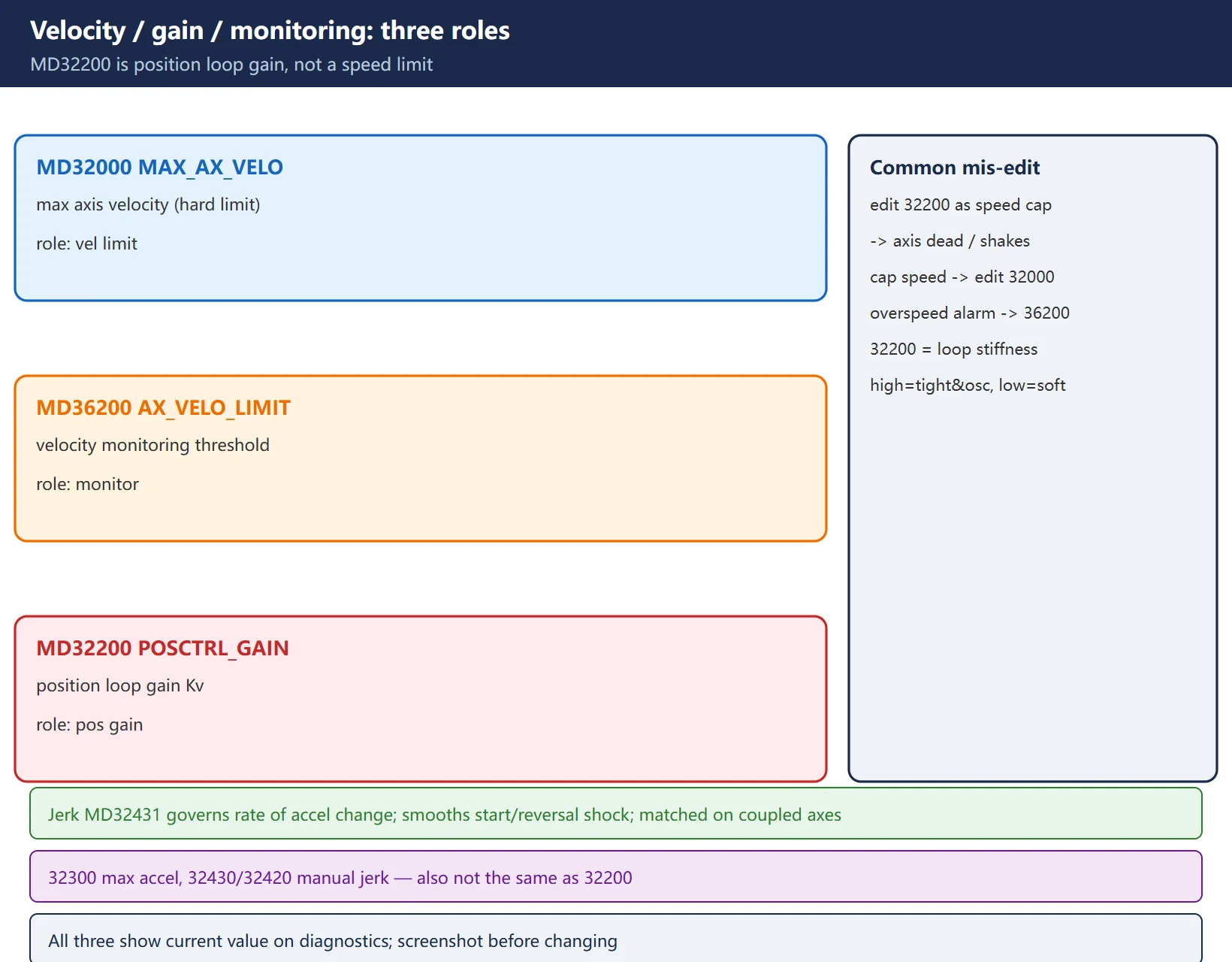
Task: Click 'cap speed -> edit 32000' line
Action: click(x=962, y=277)
